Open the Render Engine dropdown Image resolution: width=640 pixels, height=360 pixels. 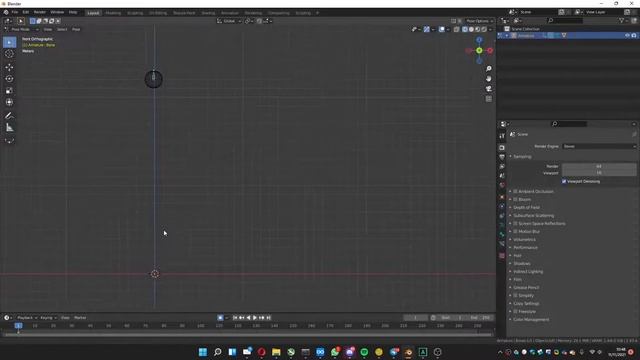pos(599,146)
